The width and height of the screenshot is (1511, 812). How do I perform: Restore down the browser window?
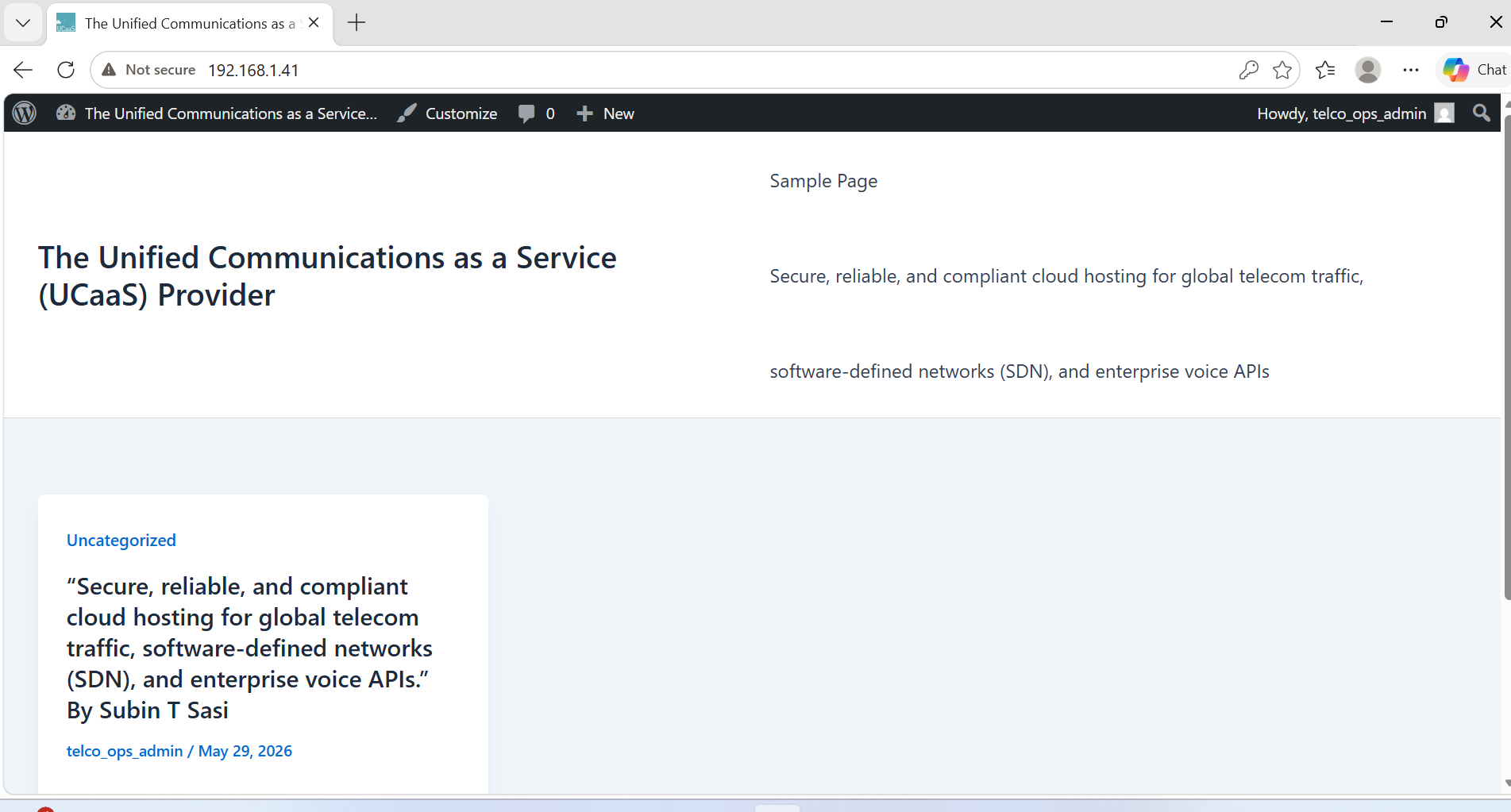tap(1441, 22)
